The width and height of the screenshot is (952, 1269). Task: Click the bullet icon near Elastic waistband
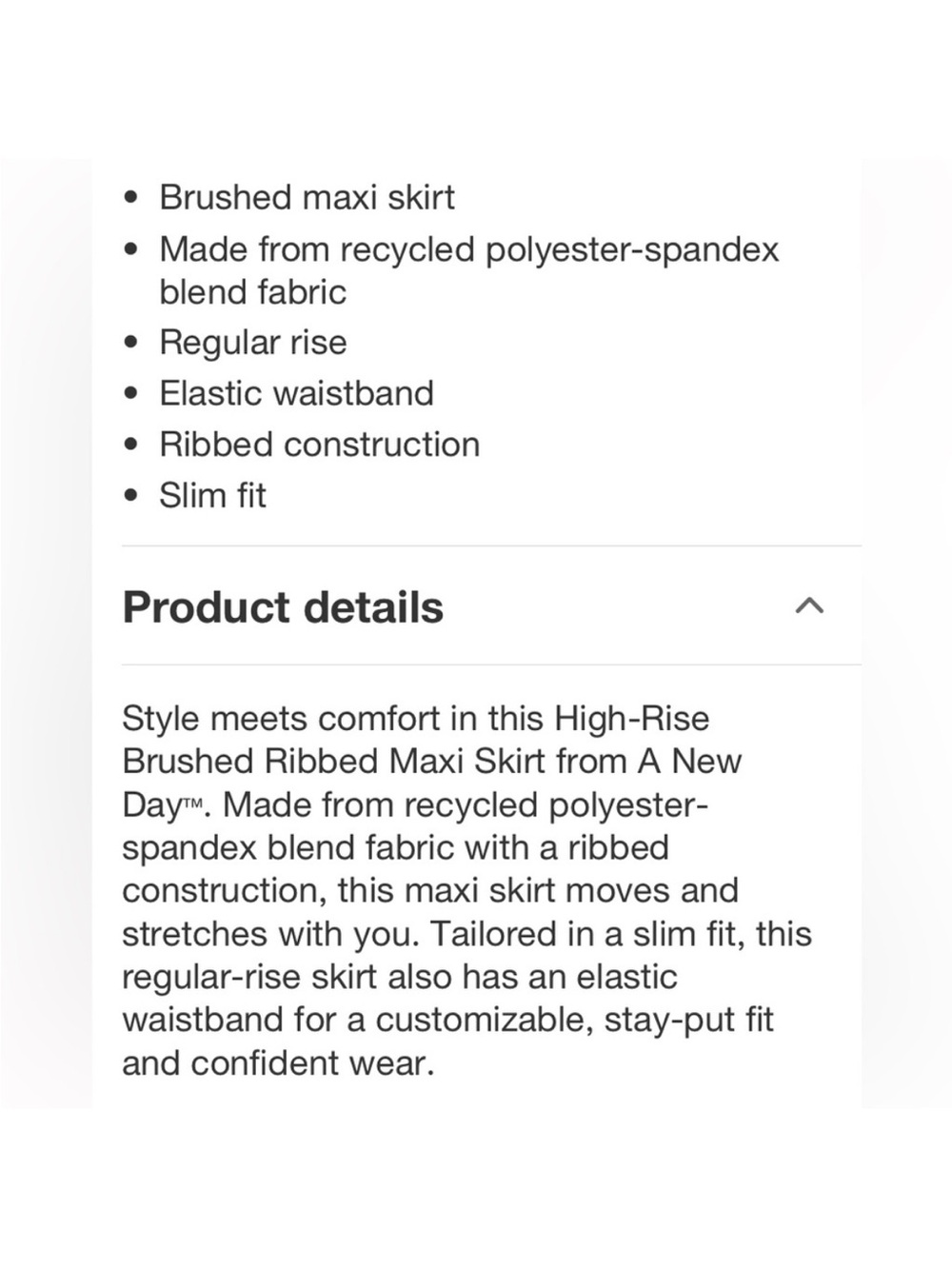point(130,393)
